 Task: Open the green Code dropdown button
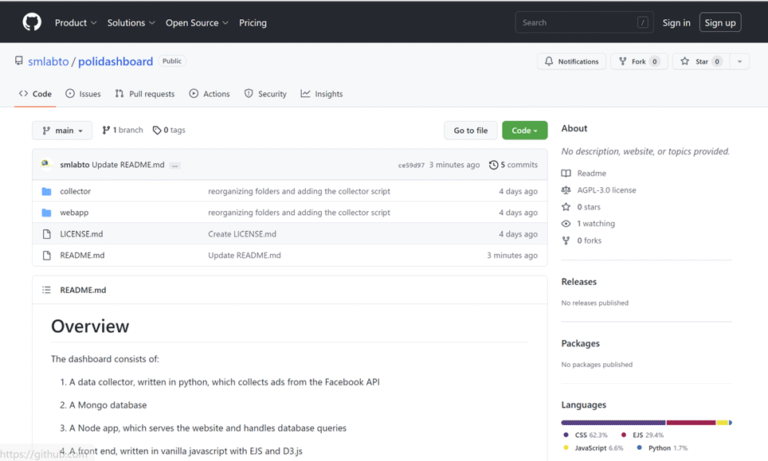pos(525,130)
